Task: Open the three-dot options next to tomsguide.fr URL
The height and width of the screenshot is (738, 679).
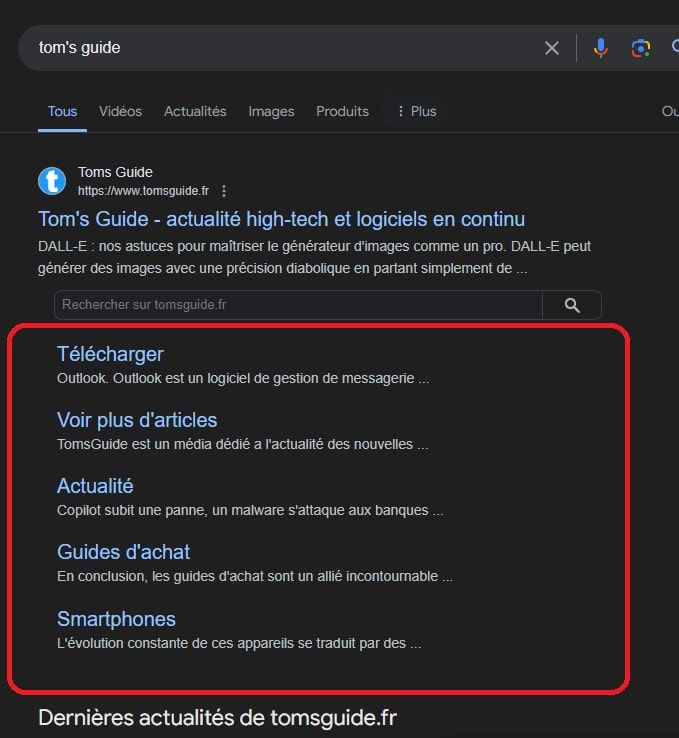Action: 224,191
